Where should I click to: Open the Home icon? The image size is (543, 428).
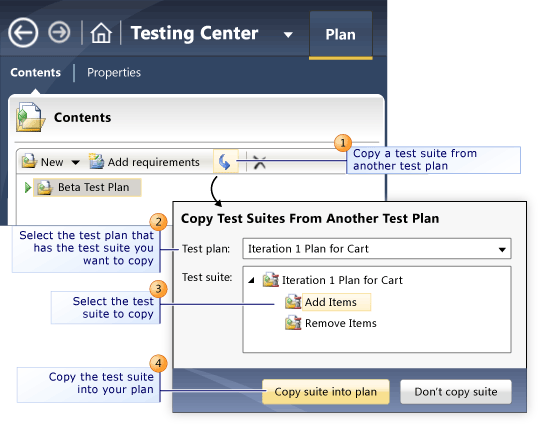(x=101, y=33)
